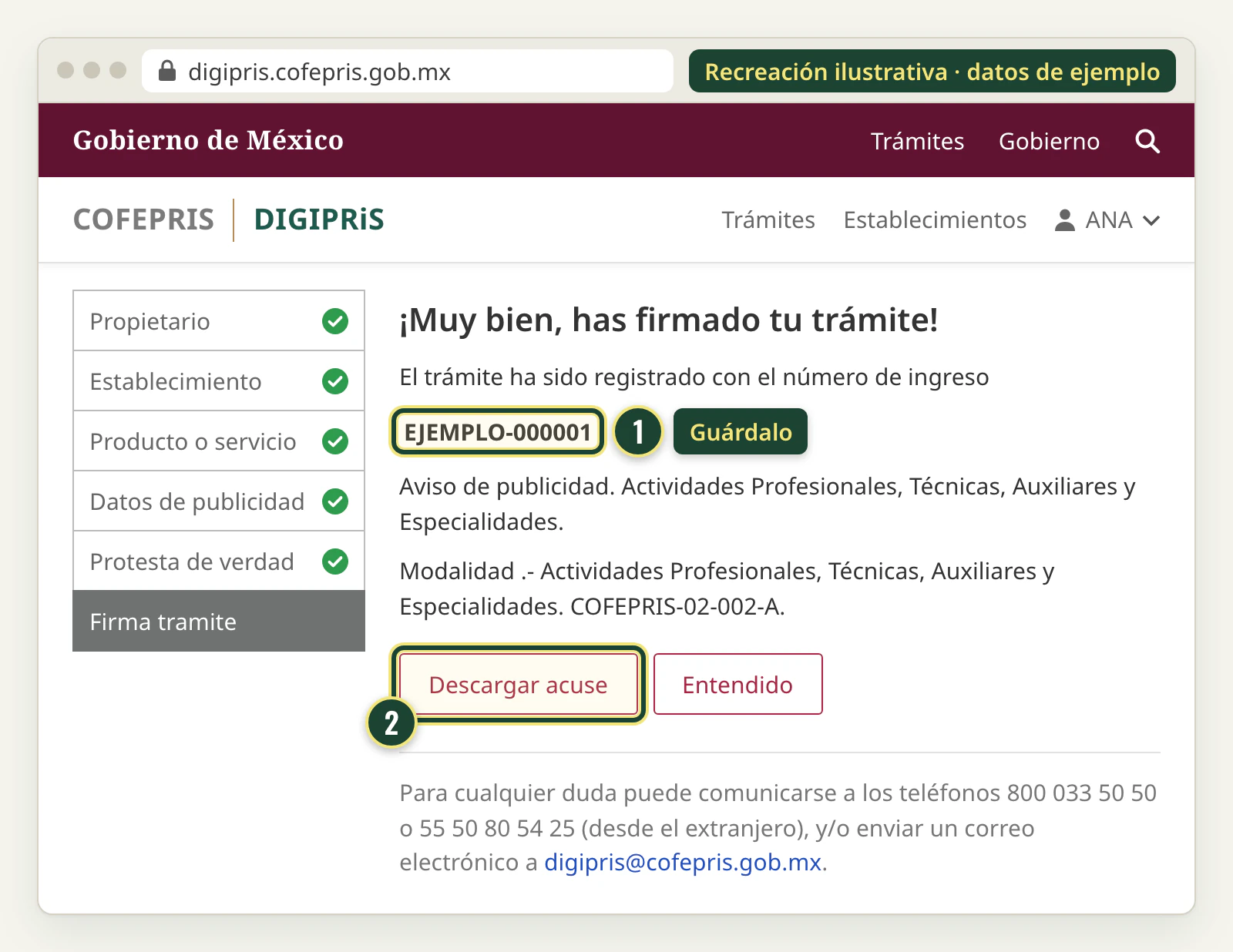Click the user profile icon beside ANA
The height and width of the screenshot is (952, 1233).
pyautogui.click(x=1064, y=220)
